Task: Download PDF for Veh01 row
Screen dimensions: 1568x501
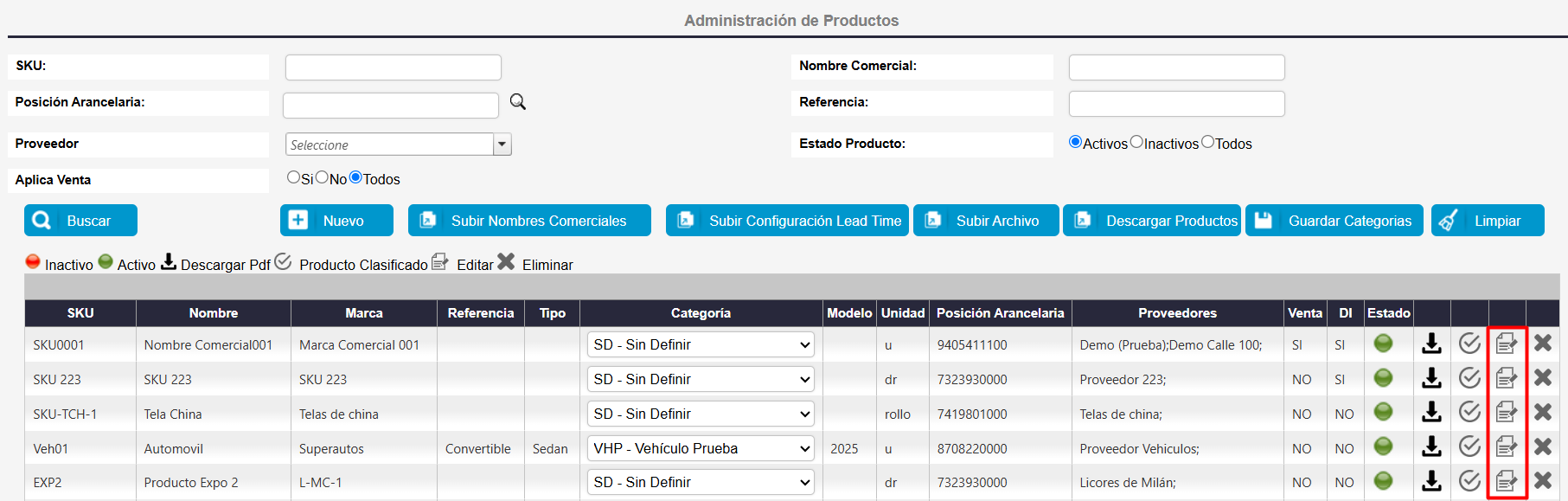Action: tap(1431, 446)
